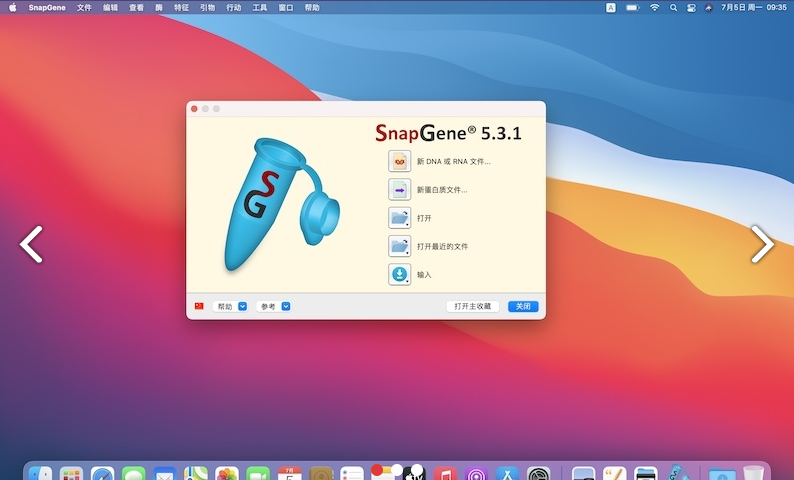
Task: Open the 引物 (Primers) menu
Action: click(208, 8)
